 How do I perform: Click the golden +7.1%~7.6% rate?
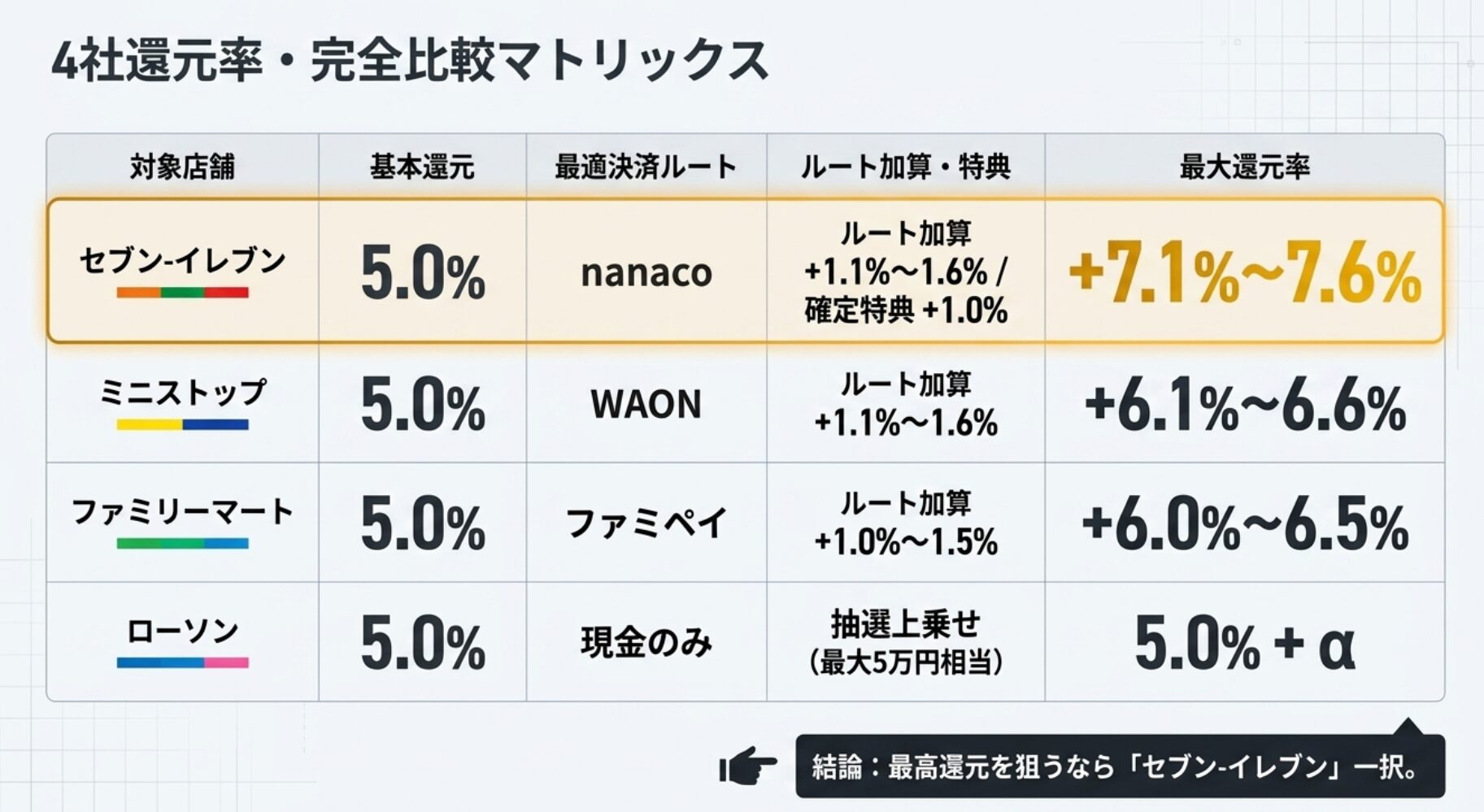1244,275
